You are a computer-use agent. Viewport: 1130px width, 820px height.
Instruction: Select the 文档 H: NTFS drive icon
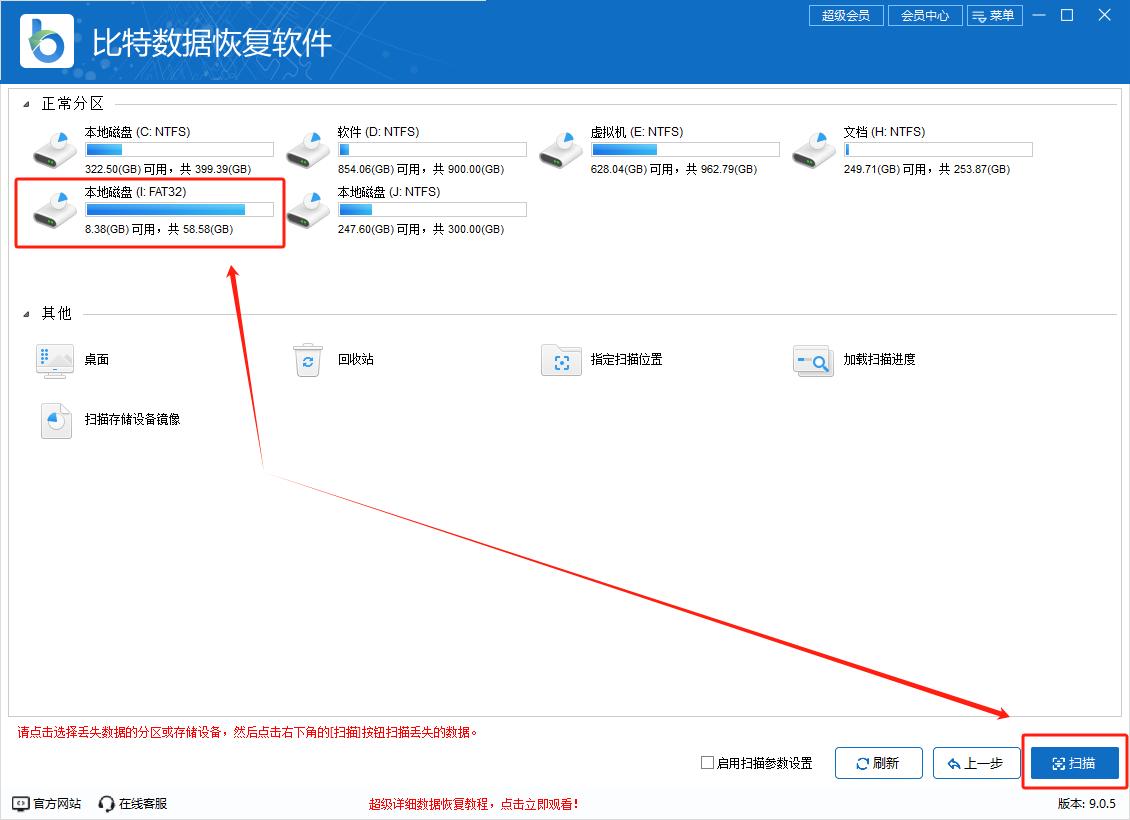814,149
